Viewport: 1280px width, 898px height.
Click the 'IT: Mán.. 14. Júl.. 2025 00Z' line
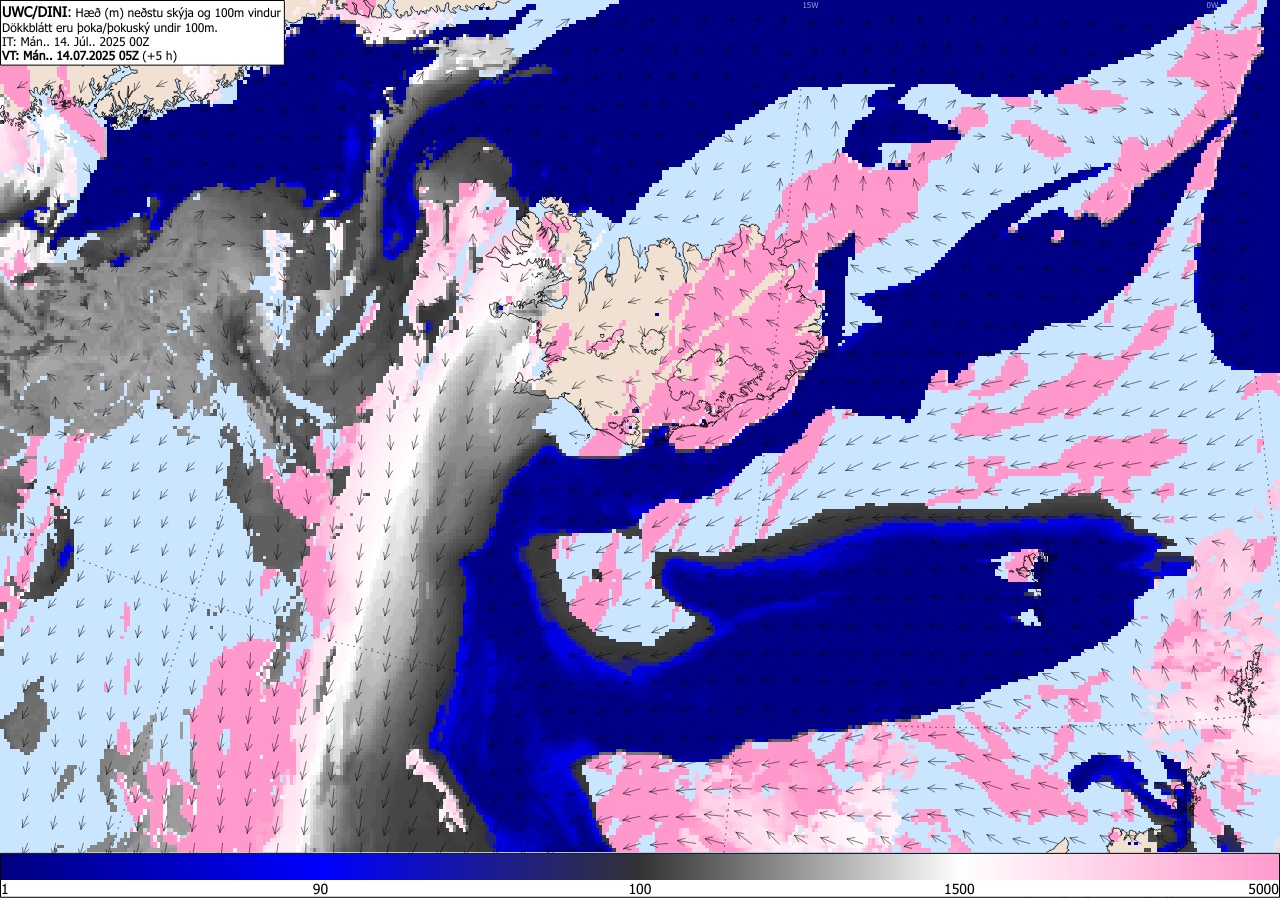click(75, 41)
